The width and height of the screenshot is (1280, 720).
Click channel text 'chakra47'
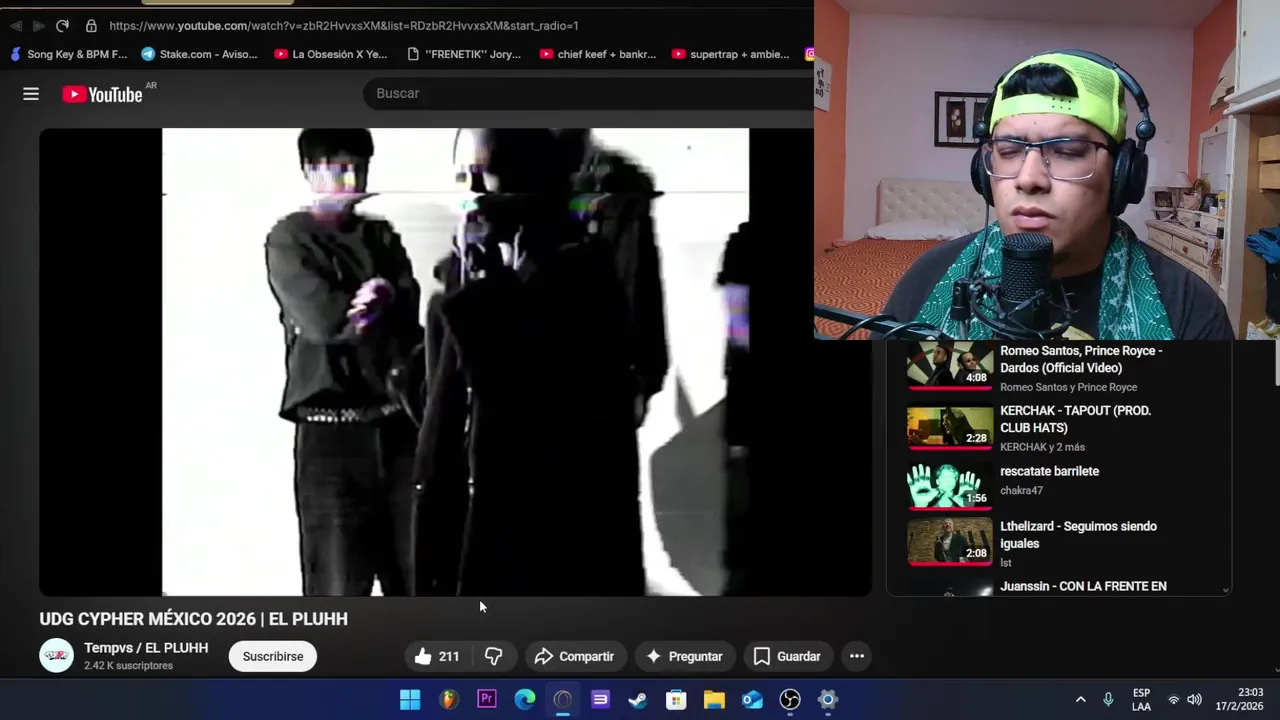coord(1021,491)
